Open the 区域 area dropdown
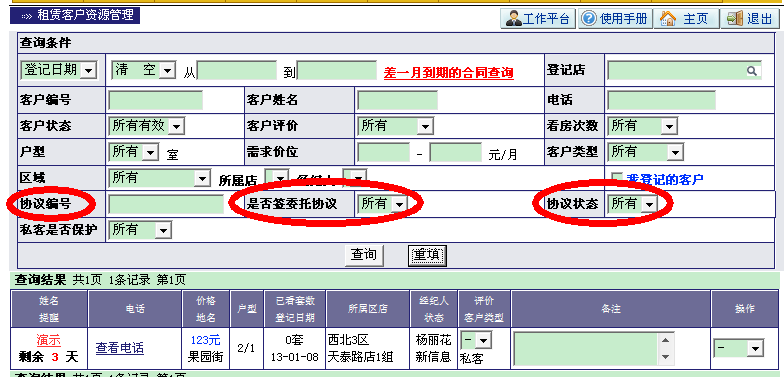Screen dimensions: 784x377 [159, 178]
